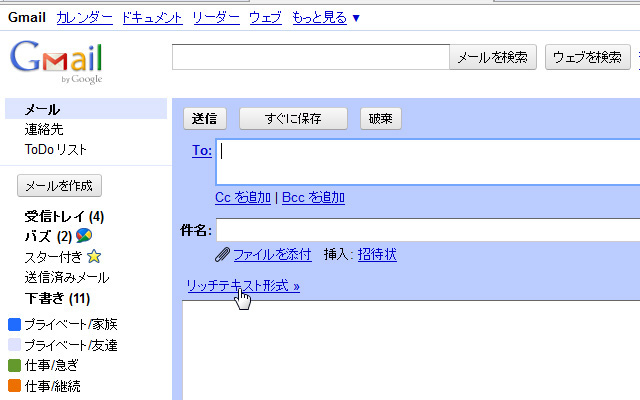Open スター付き starred mail

(x=53, y=257)
